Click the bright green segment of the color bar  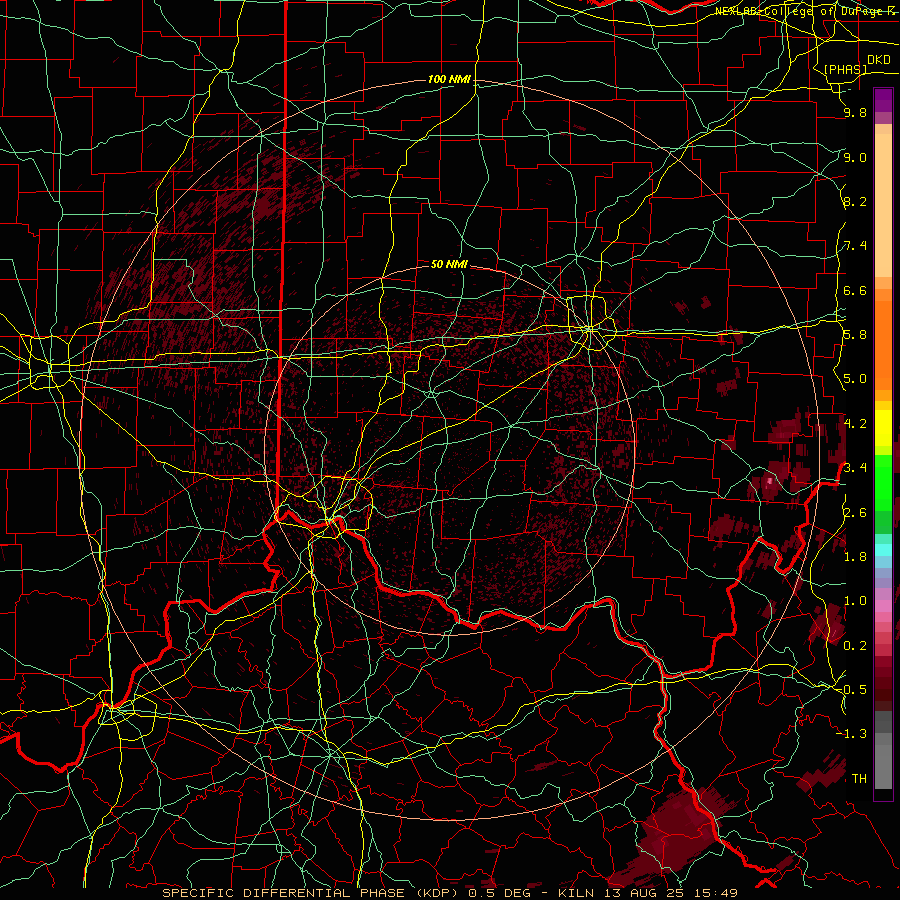click(x=883, y=485)
